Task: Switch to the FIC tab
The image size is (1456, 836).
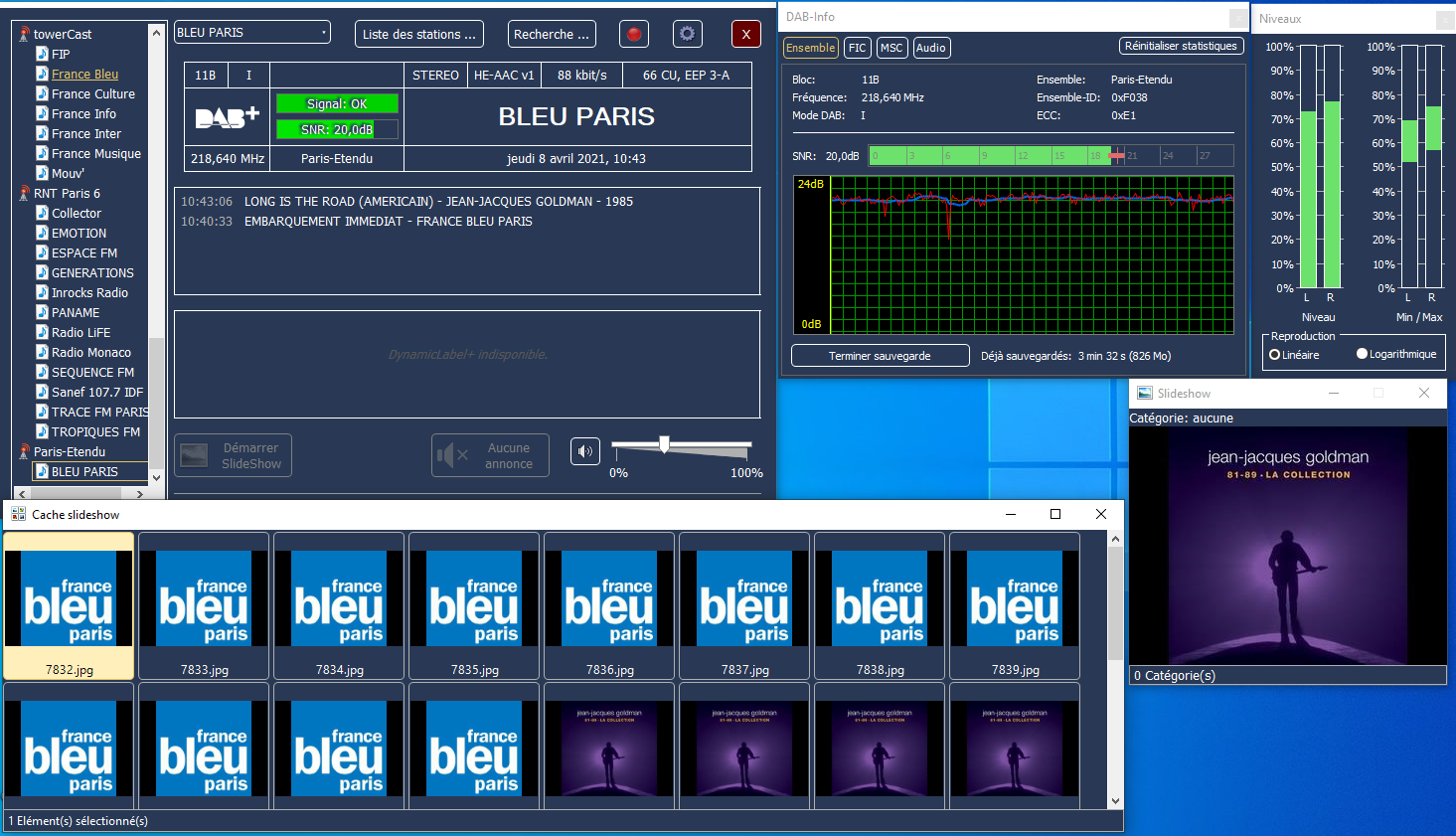Action: (x=857, y=48)
